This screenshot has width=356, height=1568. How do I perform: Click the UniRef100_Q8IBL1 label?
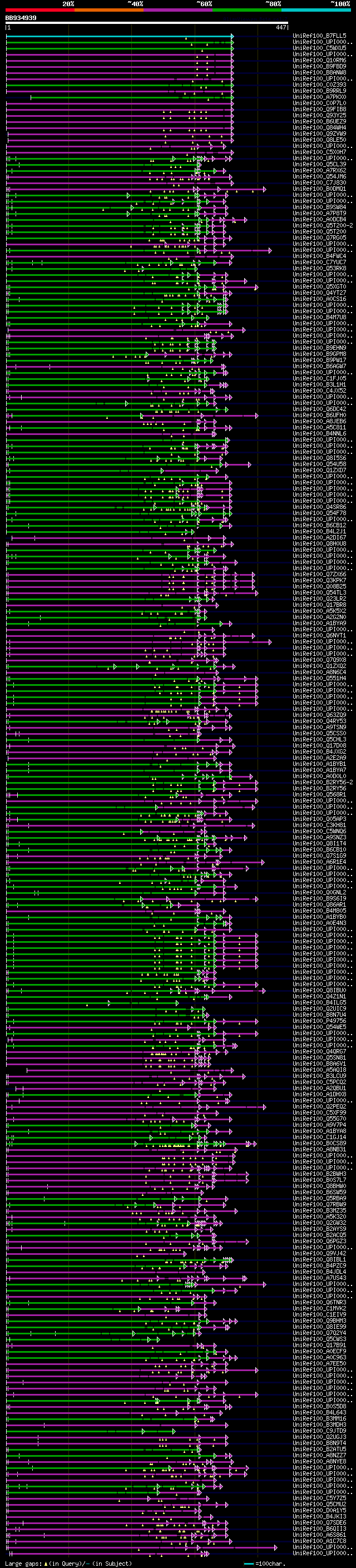[x=319, y=1259]
